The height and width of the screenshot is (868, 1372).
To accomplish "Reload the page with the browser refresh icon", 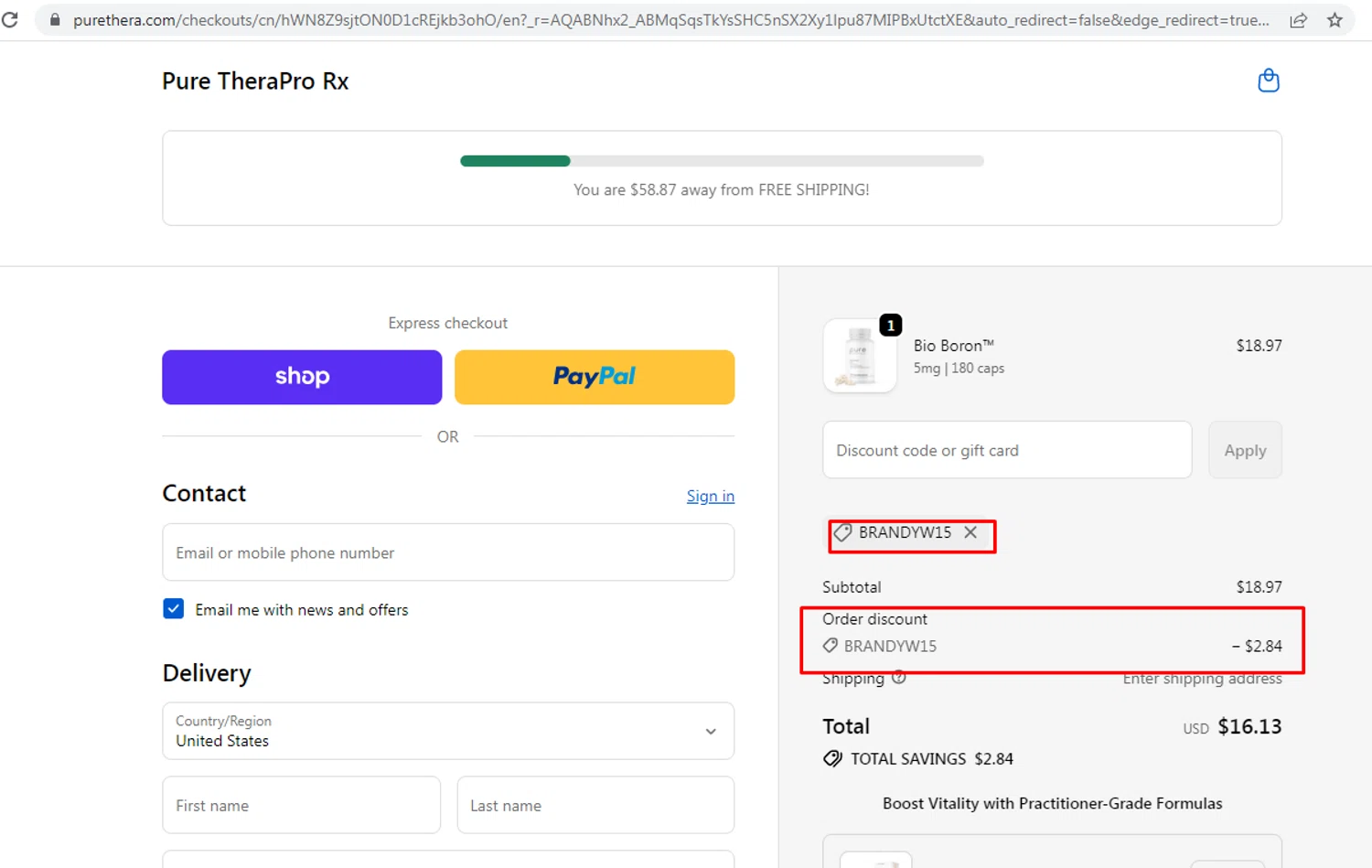I will 10,19.
